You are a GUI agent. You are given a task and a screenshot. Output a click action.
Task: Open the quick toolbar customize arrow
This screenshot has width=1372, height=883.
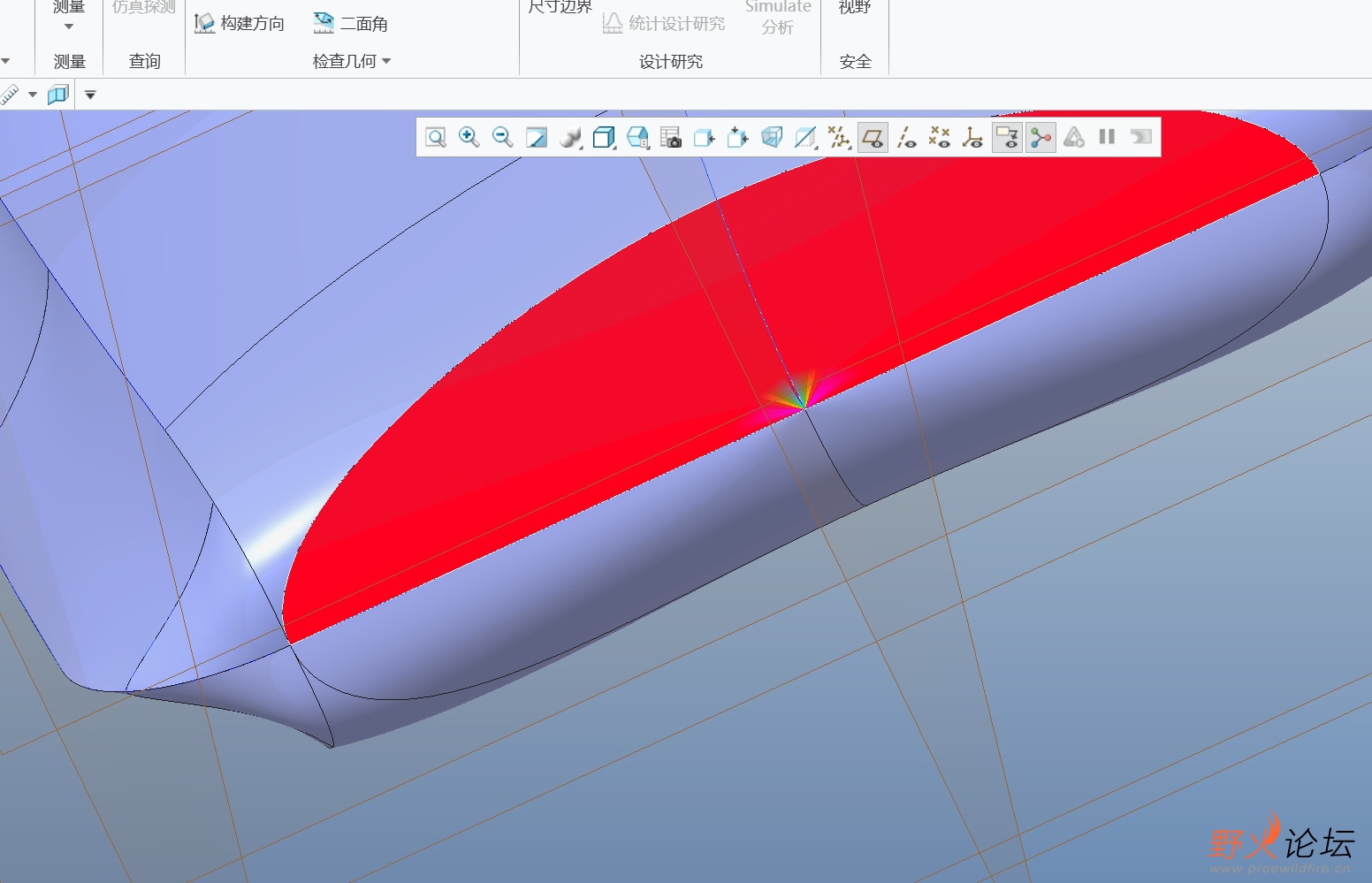click(x=90, y=95)
